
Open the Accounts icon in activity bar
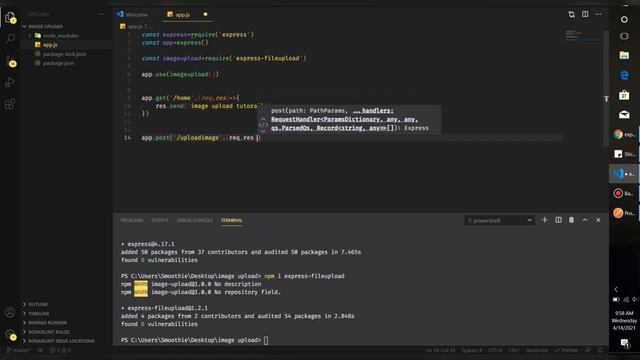point(10,313)
